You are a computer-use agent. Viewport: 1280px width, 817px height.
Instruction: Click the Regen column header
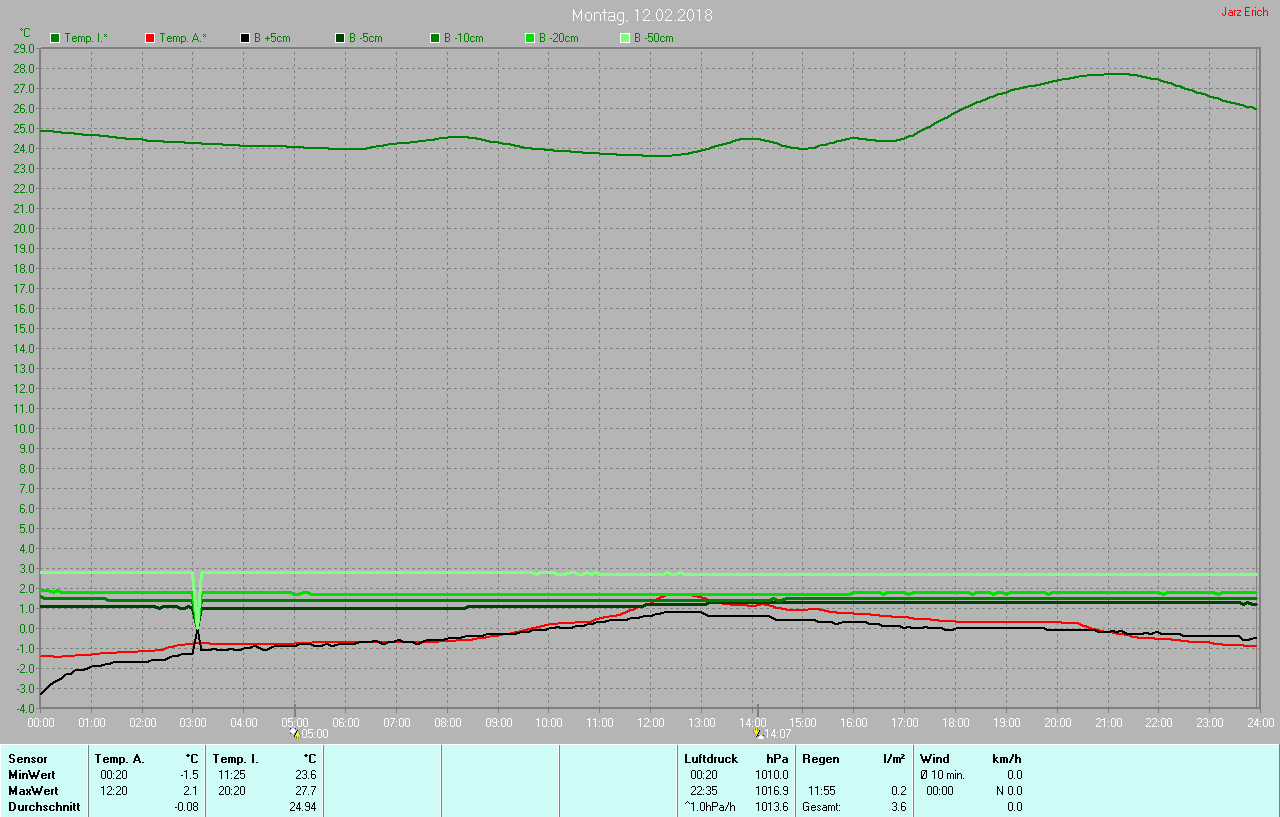821,759
